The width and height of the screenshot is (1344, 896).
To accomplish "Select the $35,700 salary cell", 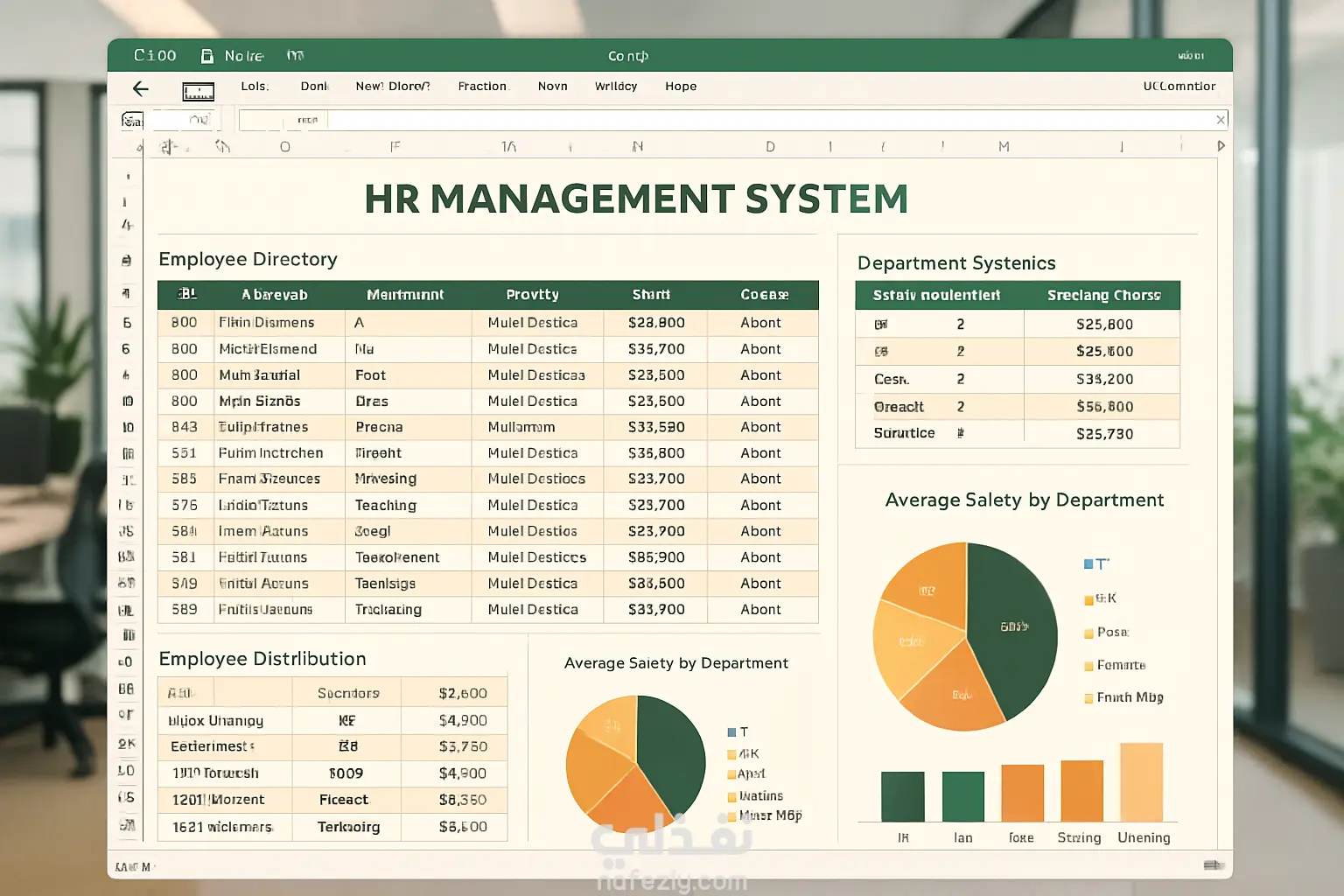I will point(656,349).
